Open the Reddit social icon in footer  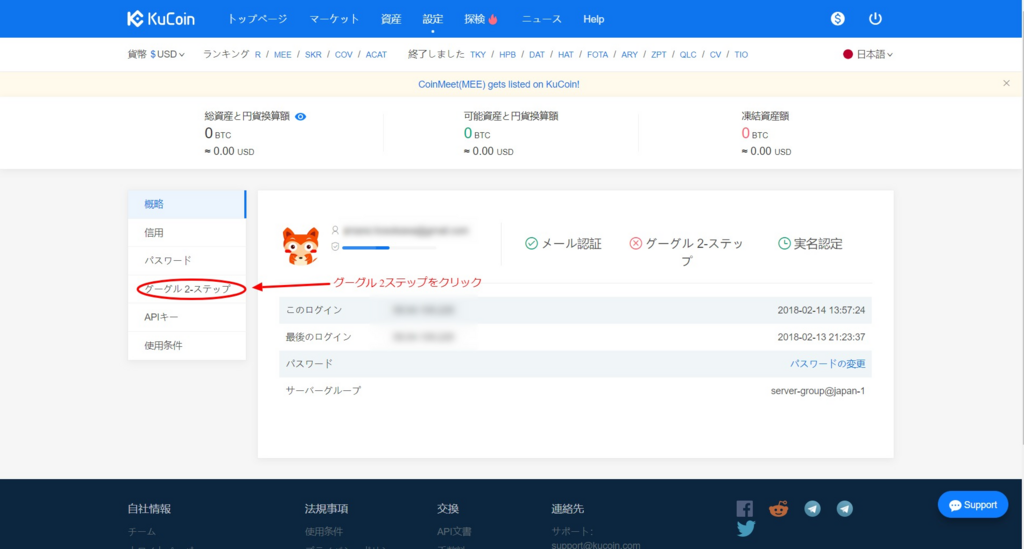[778, 508]
